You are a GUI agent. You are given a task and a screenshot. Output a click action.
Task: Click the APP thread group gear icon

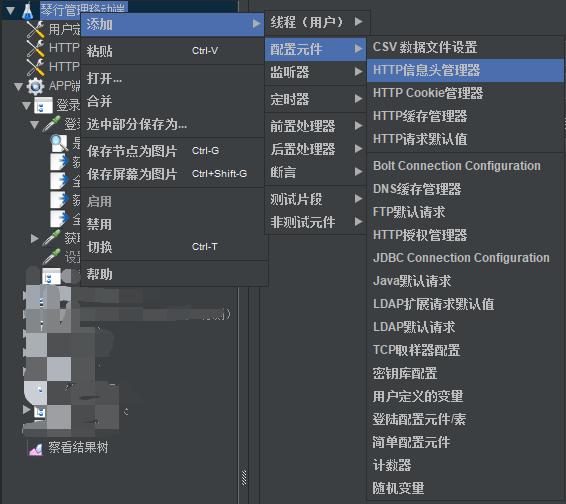point(35,86)
